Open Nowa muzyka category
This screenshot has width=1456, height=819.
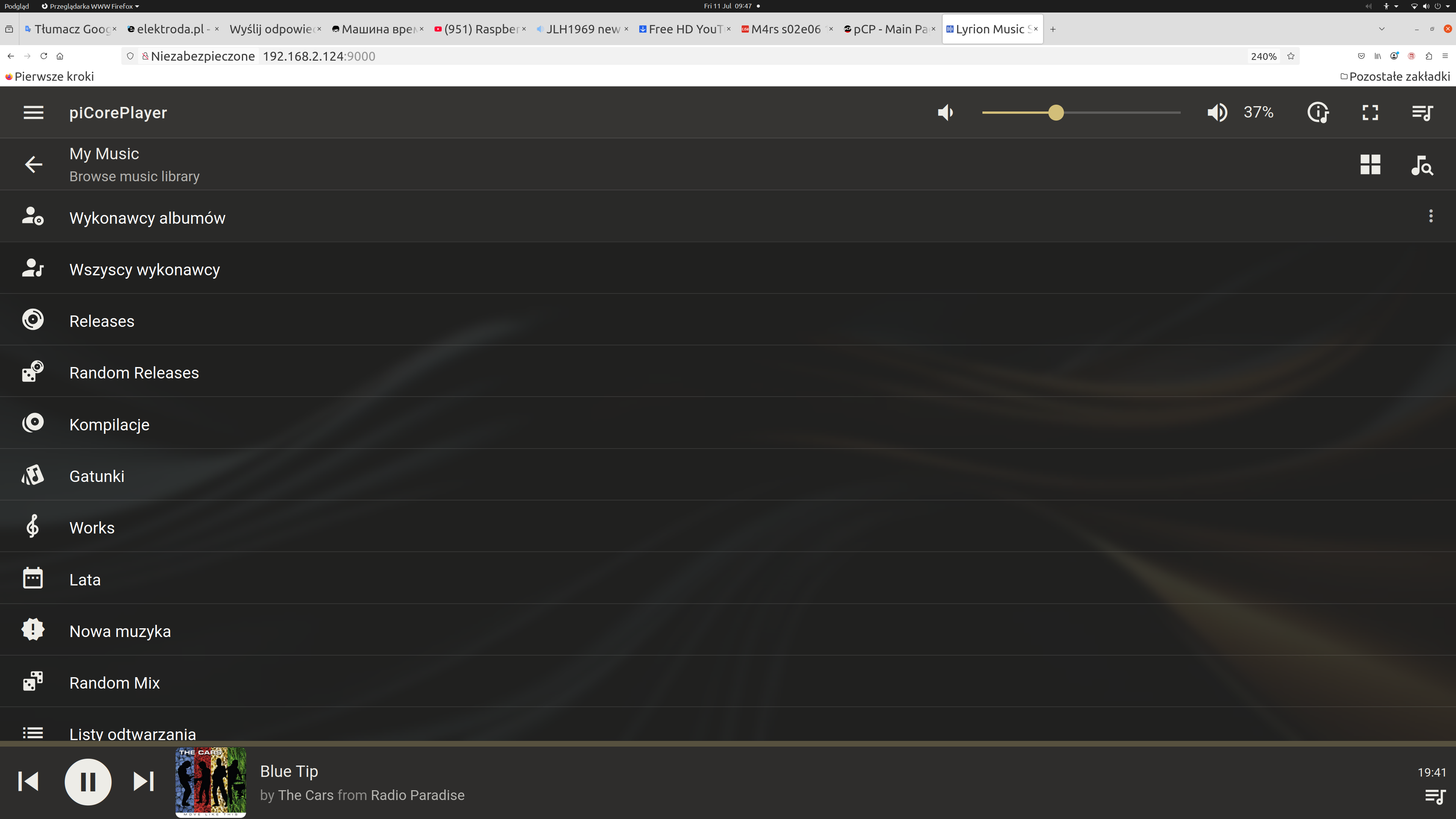728,630
